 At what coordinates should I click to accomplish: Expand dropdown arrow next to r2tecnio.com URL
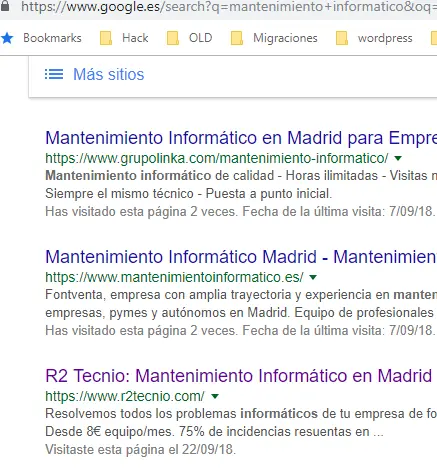coord(215,396)
